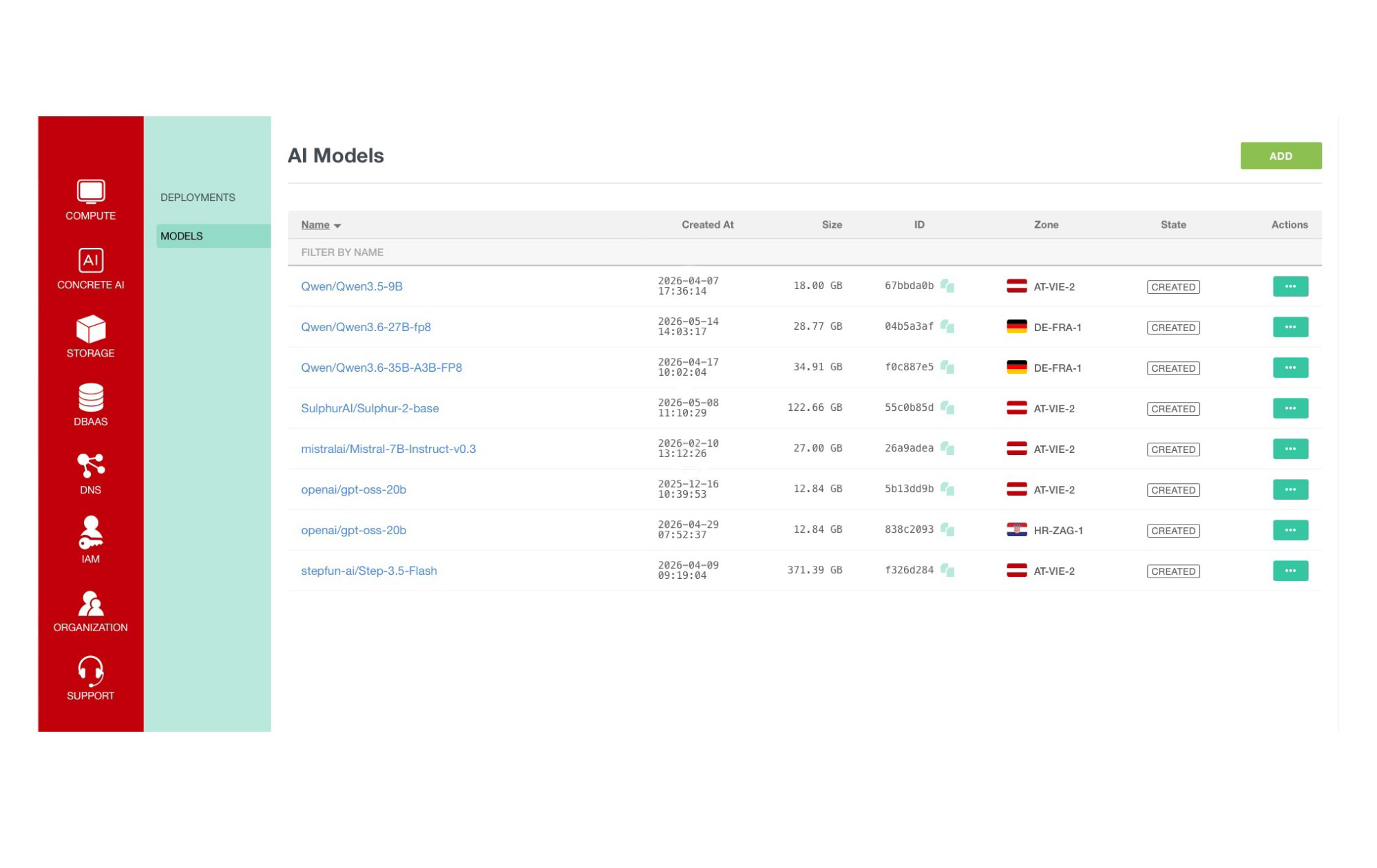The height and width of the screenshot is (868, 1377).
Task: Copy ID 55c0b85d to clipboard
Action: click(947, 407)
